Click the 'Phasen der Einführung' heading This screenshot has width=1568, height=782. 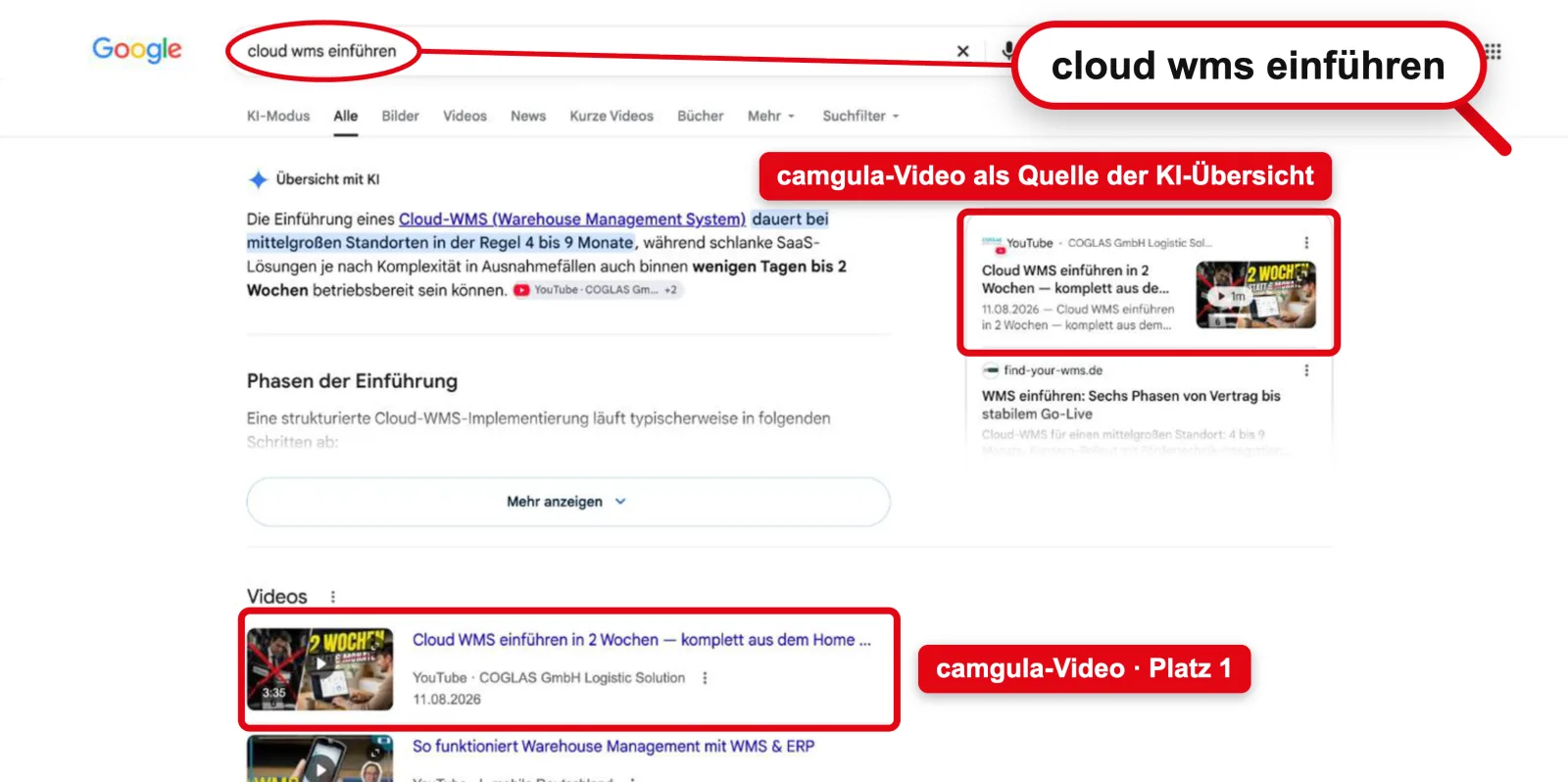coord(352,381)
